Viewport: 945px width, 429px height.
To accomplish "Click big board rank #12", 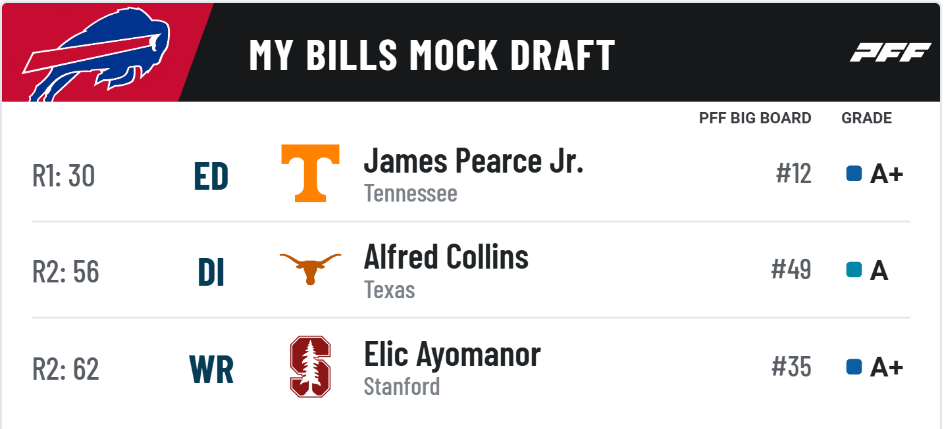I will click(x=793, y=174).
